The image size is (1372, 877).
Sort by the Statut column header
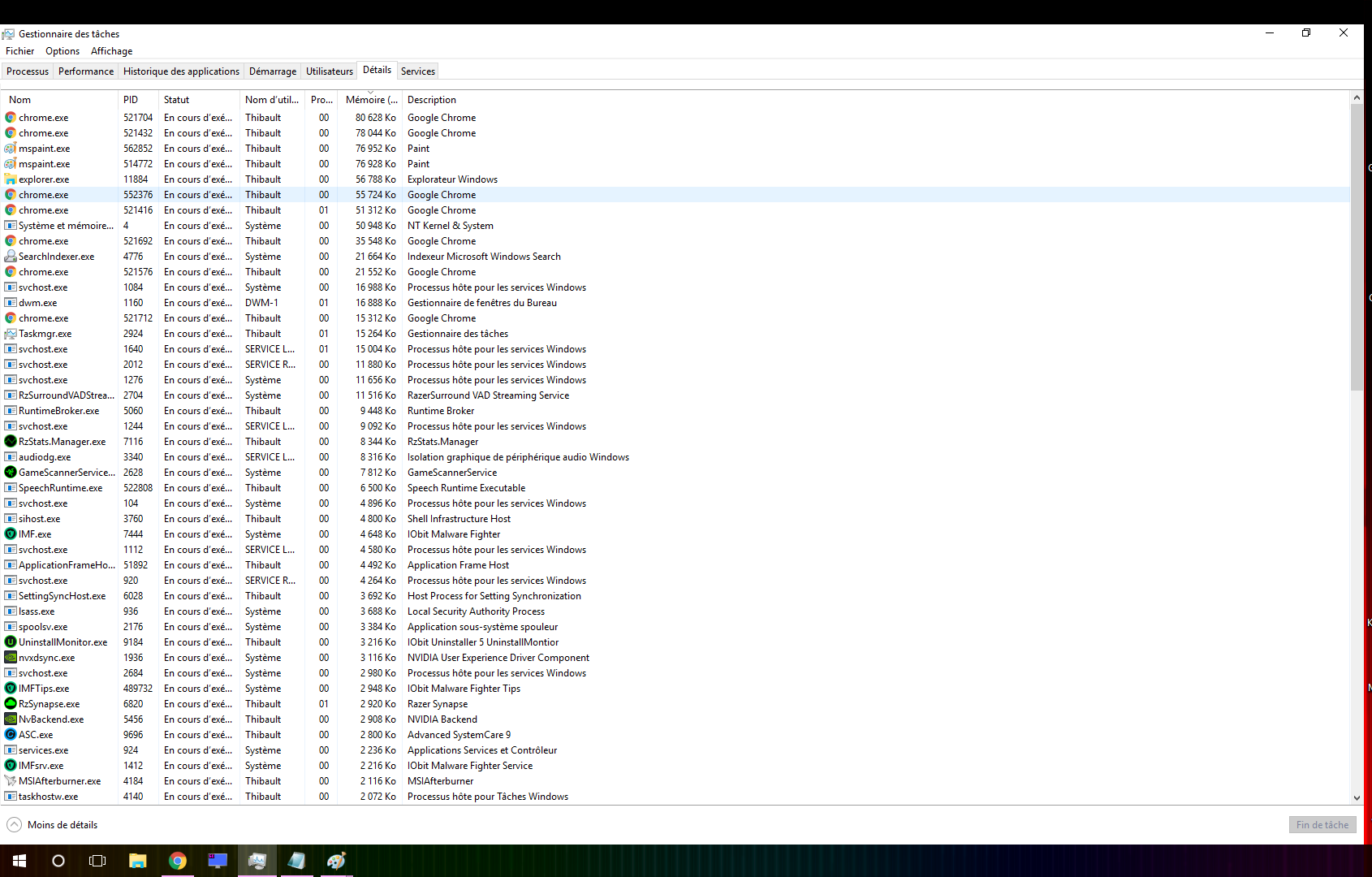(199, 100)
